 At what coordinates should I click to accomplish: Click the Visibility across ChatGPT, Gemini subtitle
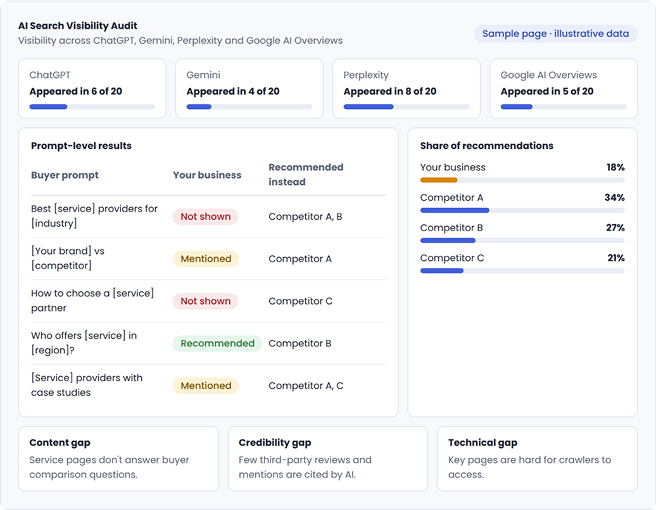(x=180, y=41)
